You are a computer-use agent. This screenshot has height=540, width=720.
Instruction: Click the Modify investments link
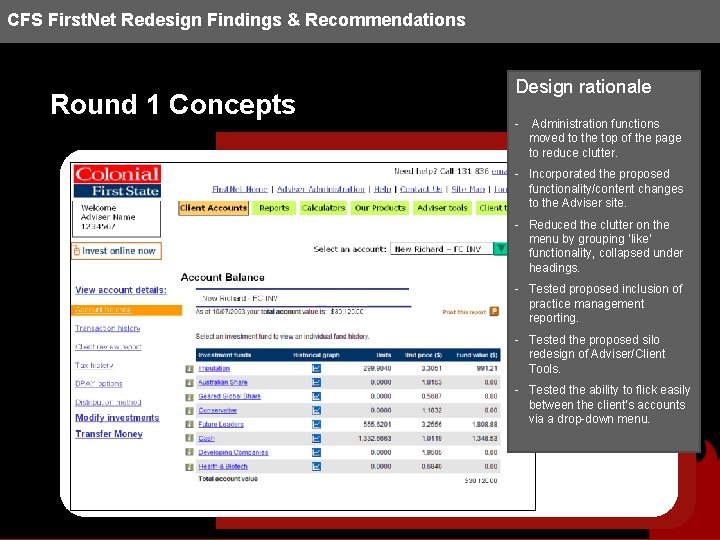click(x=117, y=417)
